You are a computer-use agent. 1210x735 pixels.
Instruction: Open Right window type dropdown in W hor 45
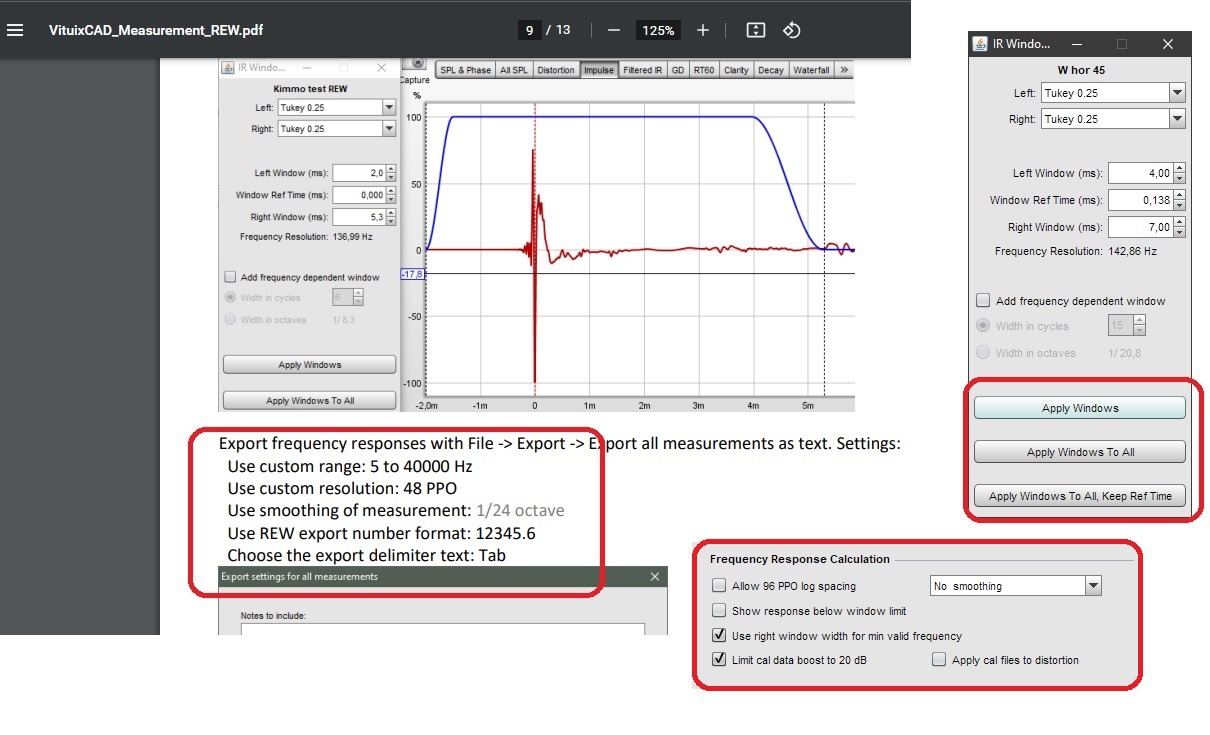pyautogui.click(x=1112, y=119)
